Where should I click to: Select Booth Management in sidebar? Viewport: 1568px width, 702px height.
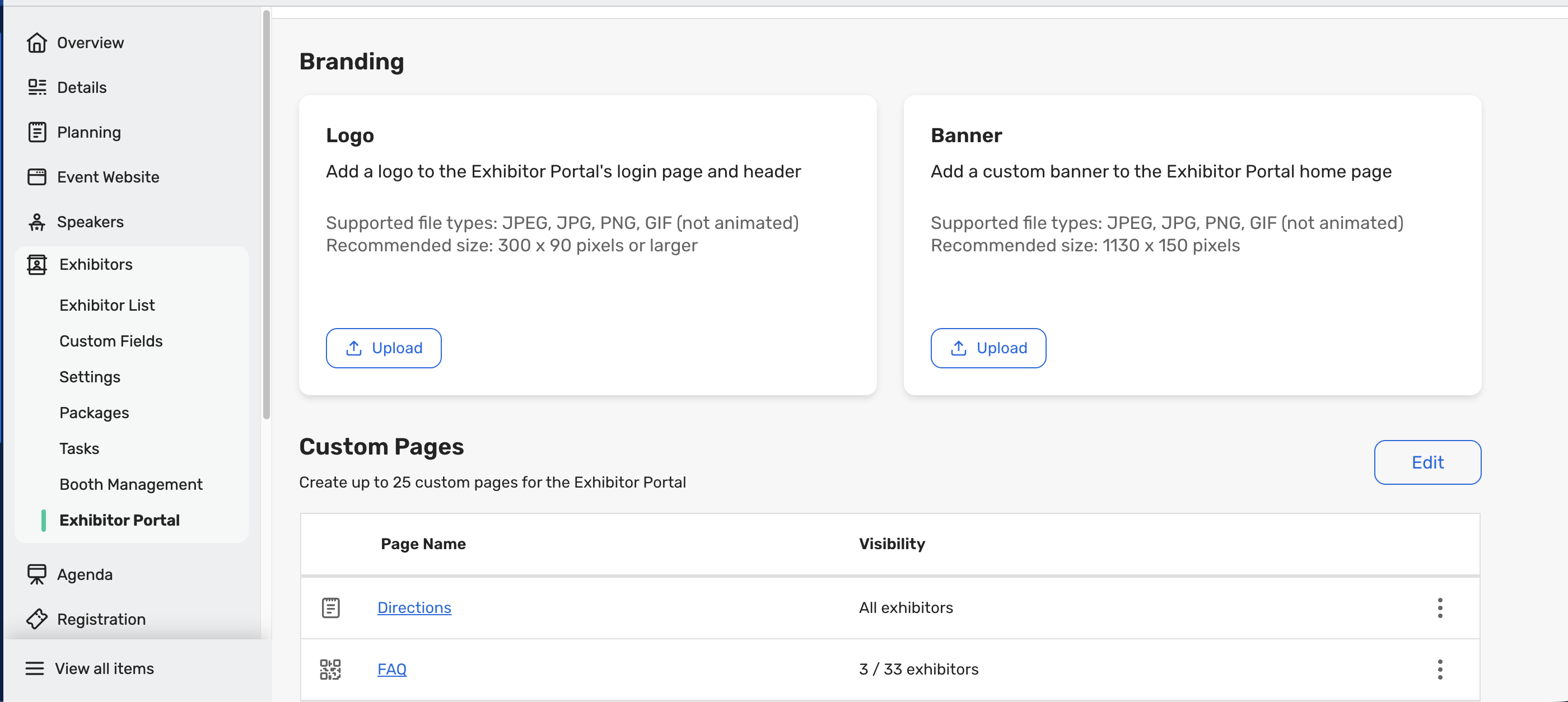click(131, 484)
